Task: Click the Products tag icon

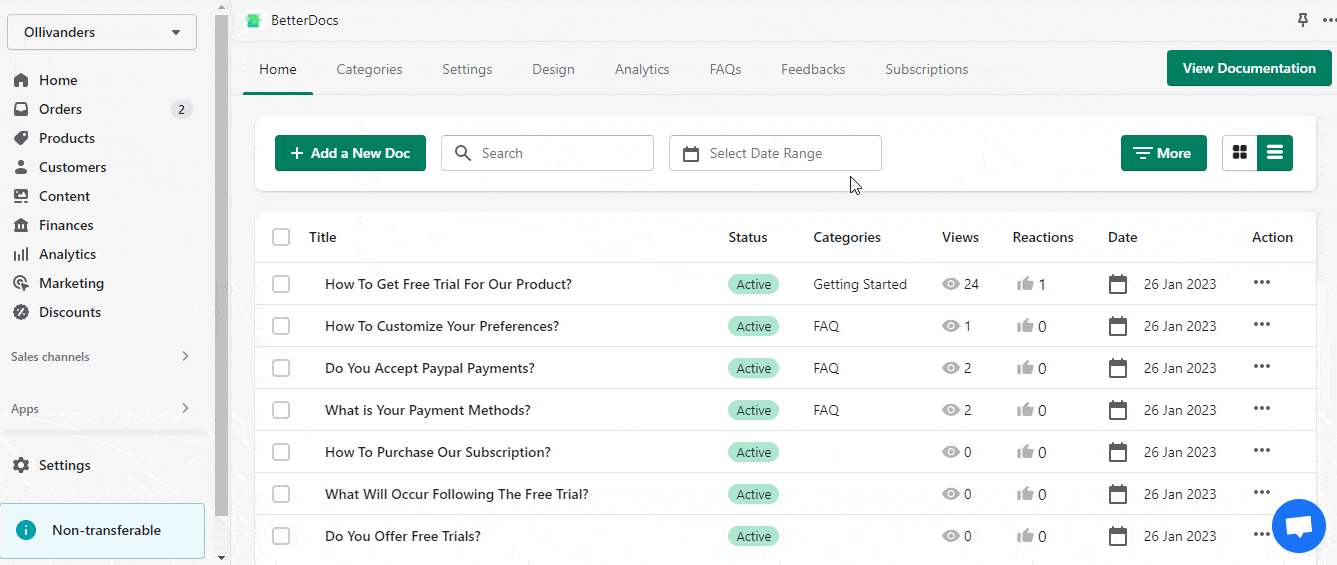Action: (21, 138)
